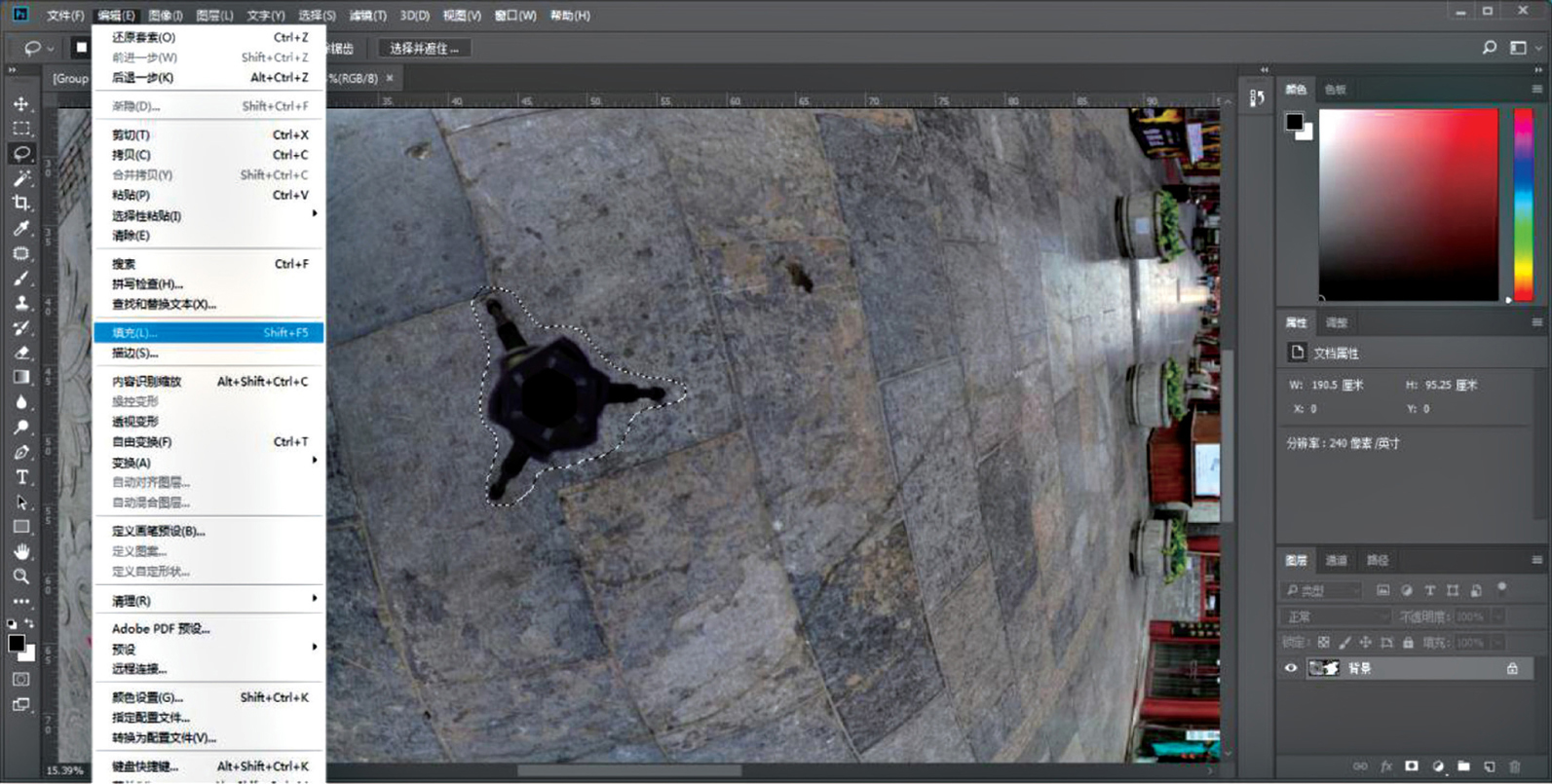Click the 选择并遮住 button
Screen dimensions: 1552x784
coord(424,48)
